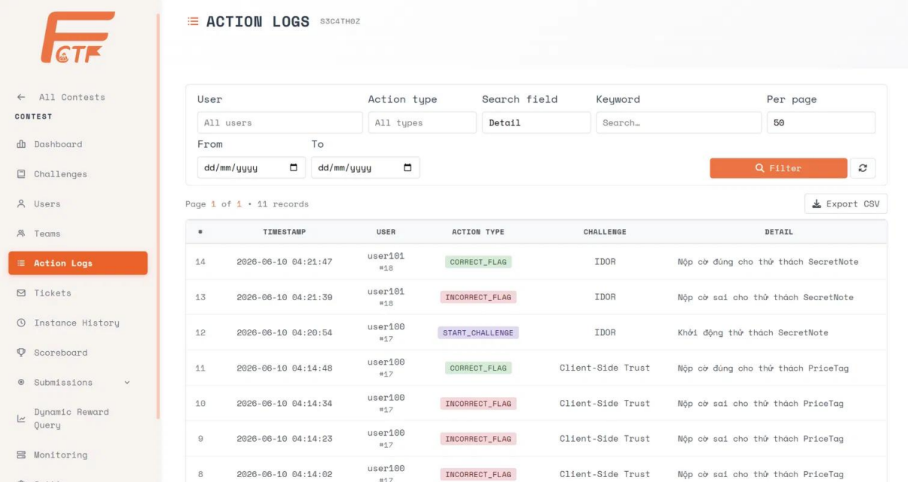Click the From date input
908x482 pixels.
click(x=251, y=167)
